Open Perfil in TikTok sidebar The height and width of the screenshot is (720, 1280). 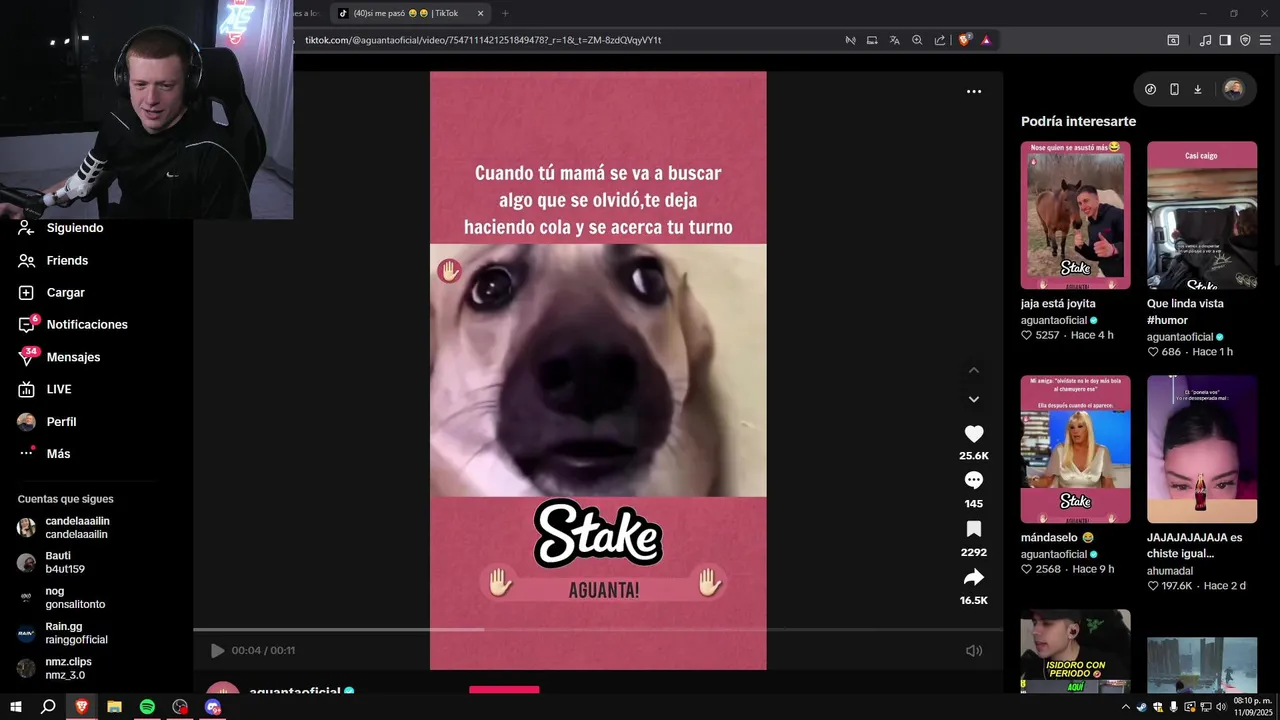60,422
